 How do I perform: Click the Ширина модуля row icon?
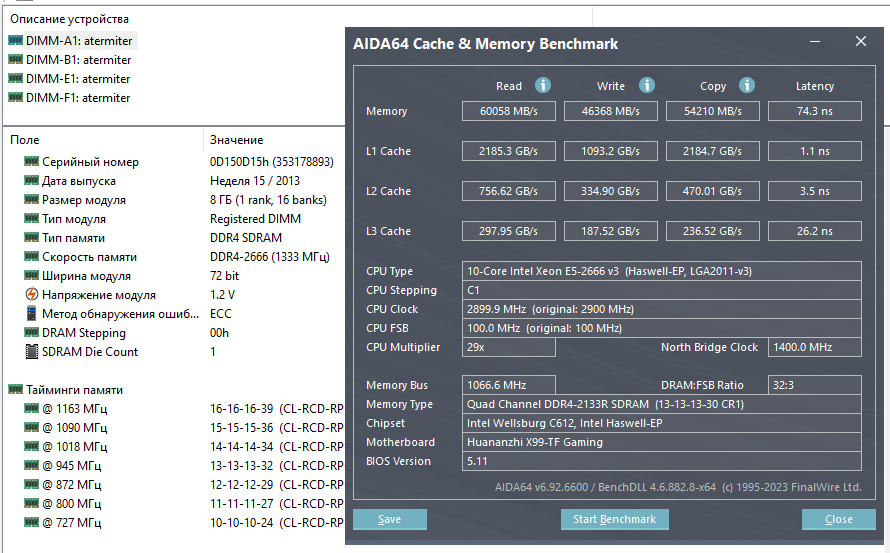[32, 275]
